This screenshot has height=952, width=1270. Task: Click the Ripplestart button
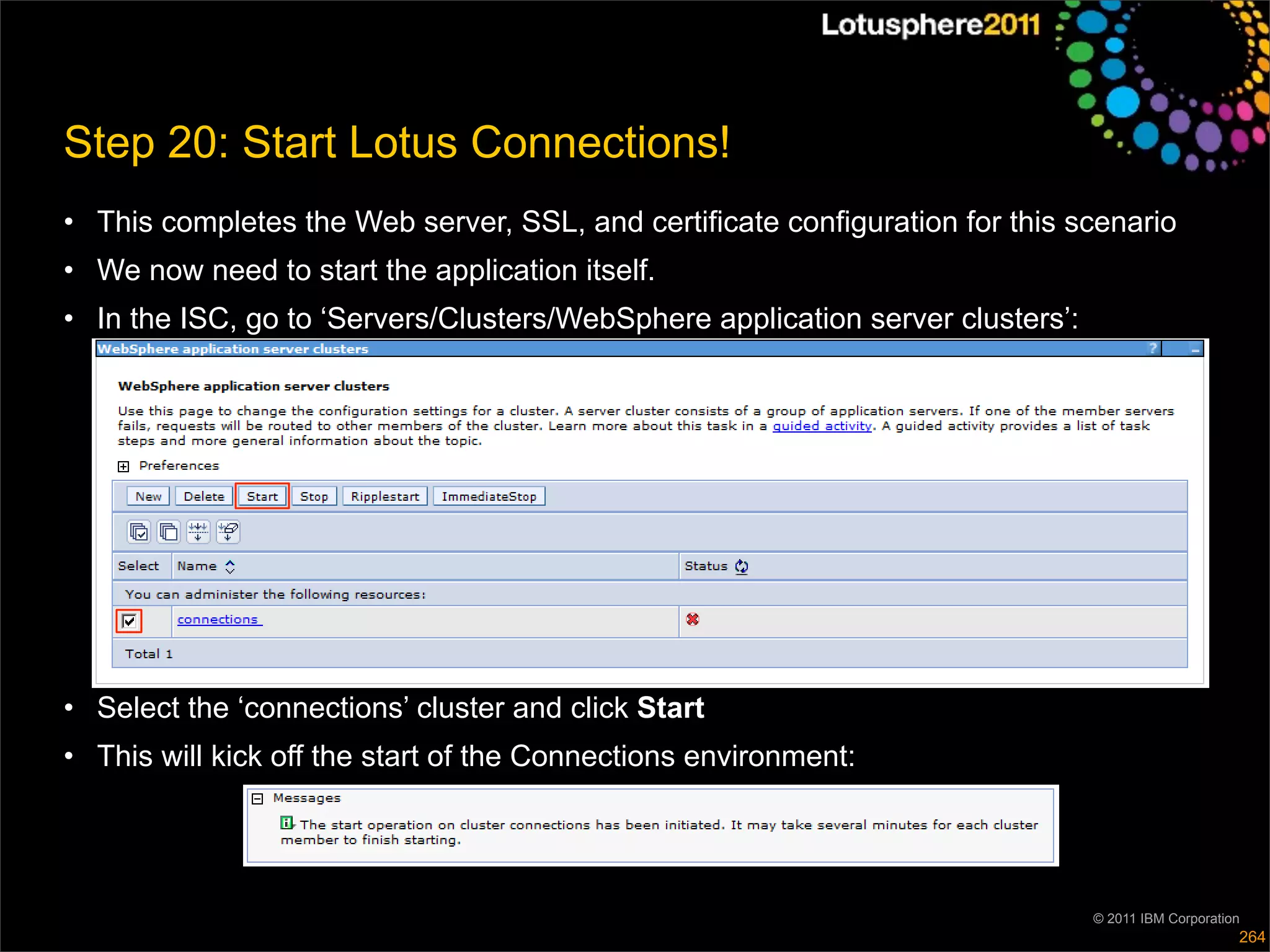(x=385, y=496)
